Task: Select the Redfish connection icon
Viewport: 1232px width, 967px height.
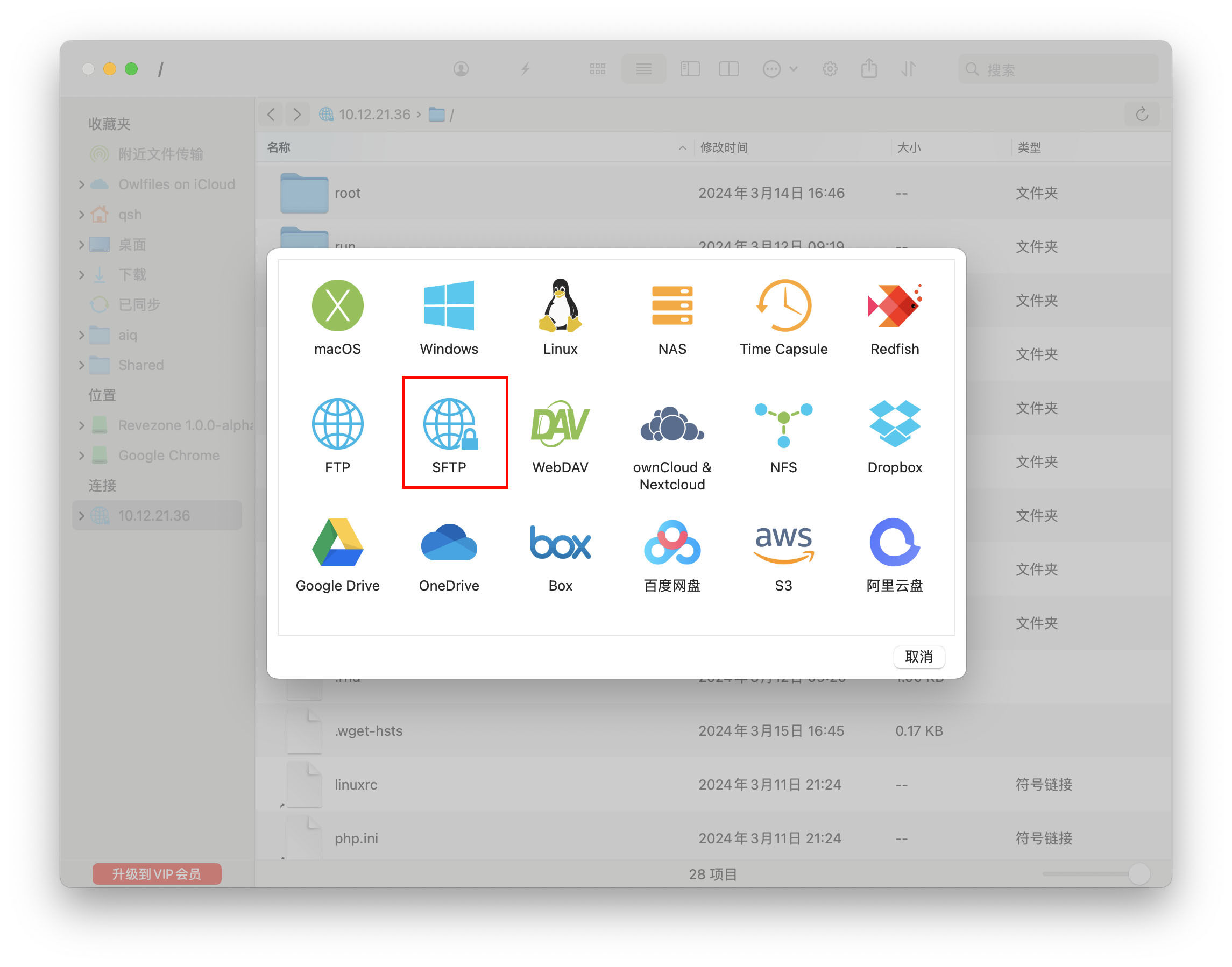Action: pos(895,305)
